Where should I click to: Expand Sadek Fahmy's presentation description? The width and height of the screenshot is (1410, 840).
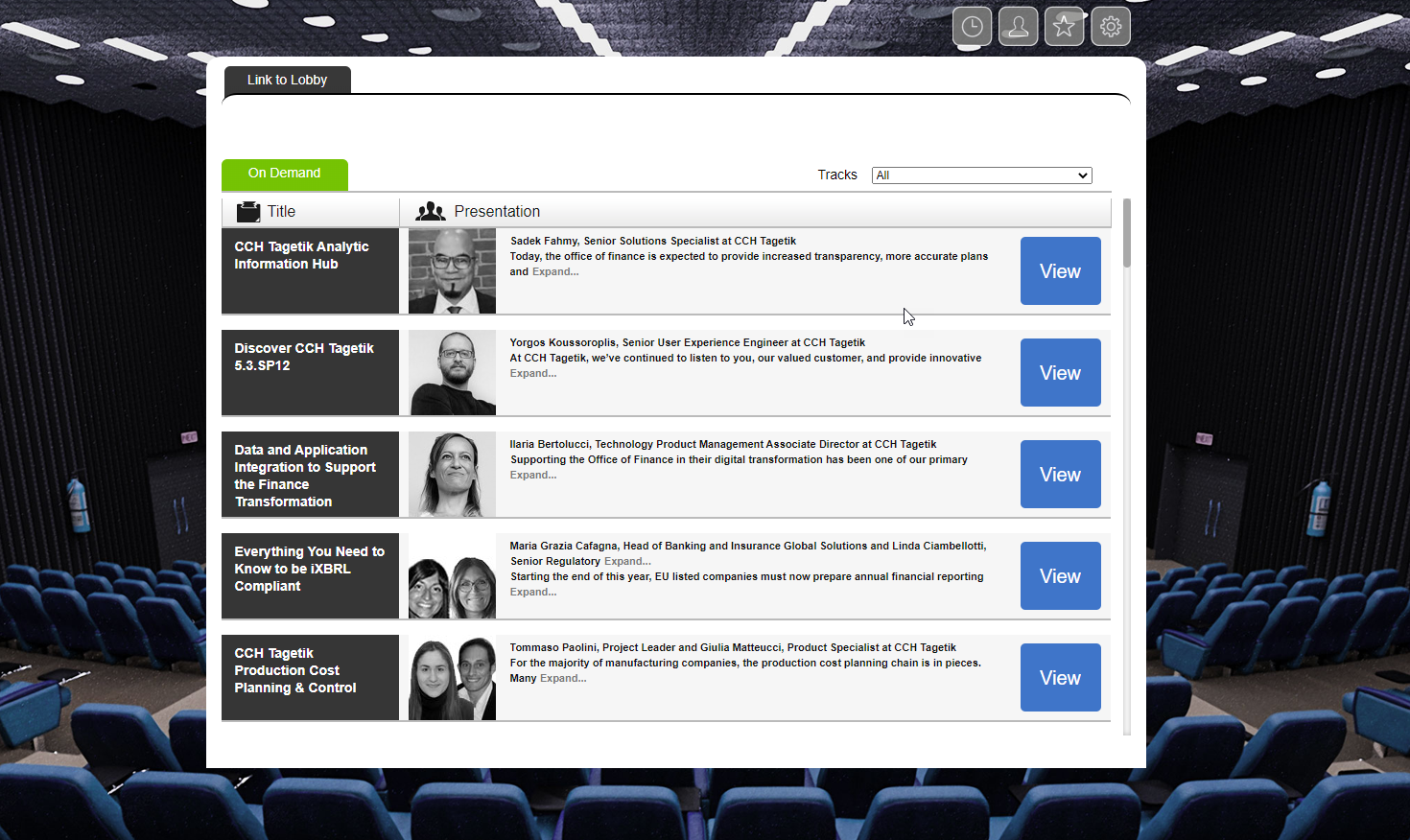tap(555, 272)
